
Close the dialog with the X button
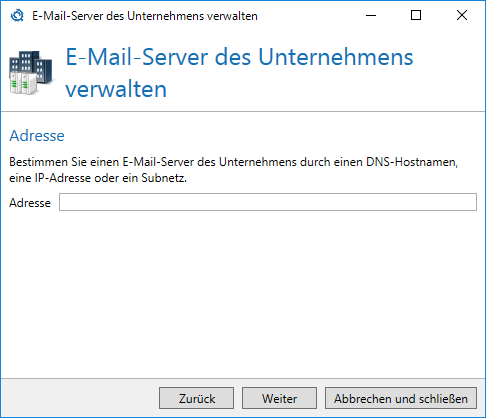[x=462, y=15]
